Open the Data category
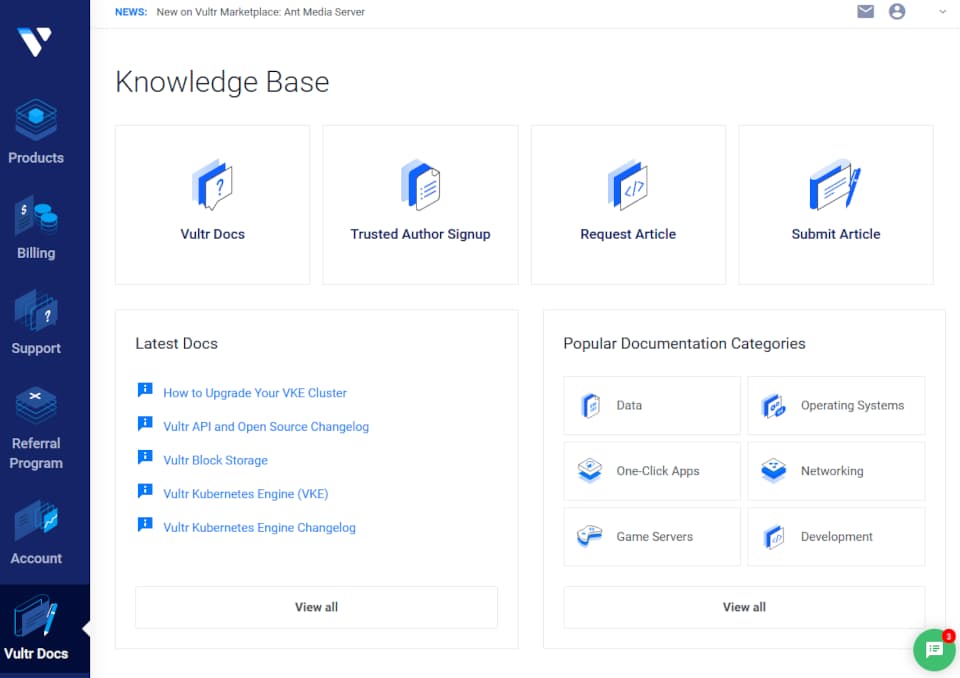960x678 pixels. pyautogui.click(x=652, y=405)
